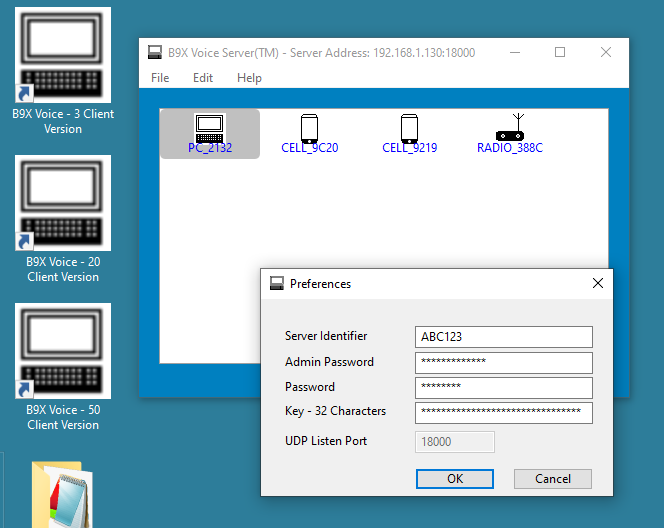Focus the Password input field

pos(503,387)
